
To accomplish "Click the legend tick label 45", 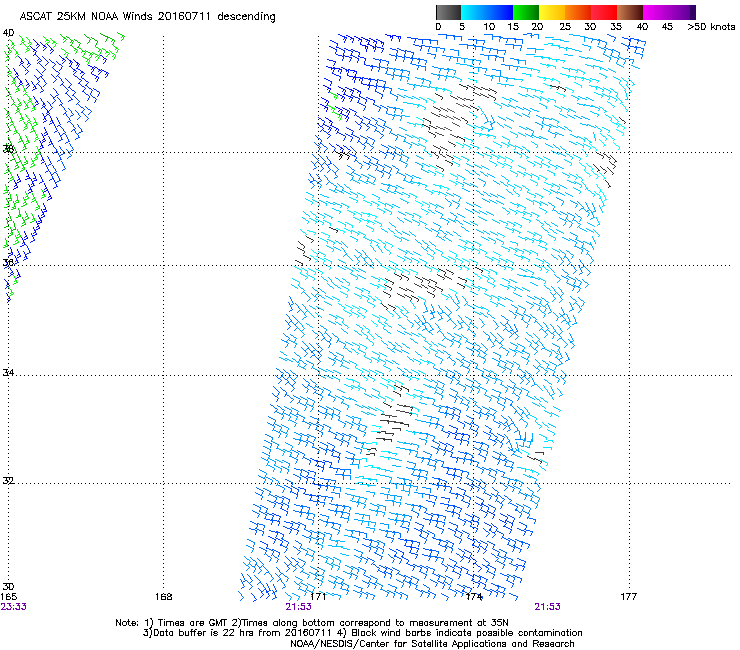I will (667, 27).
